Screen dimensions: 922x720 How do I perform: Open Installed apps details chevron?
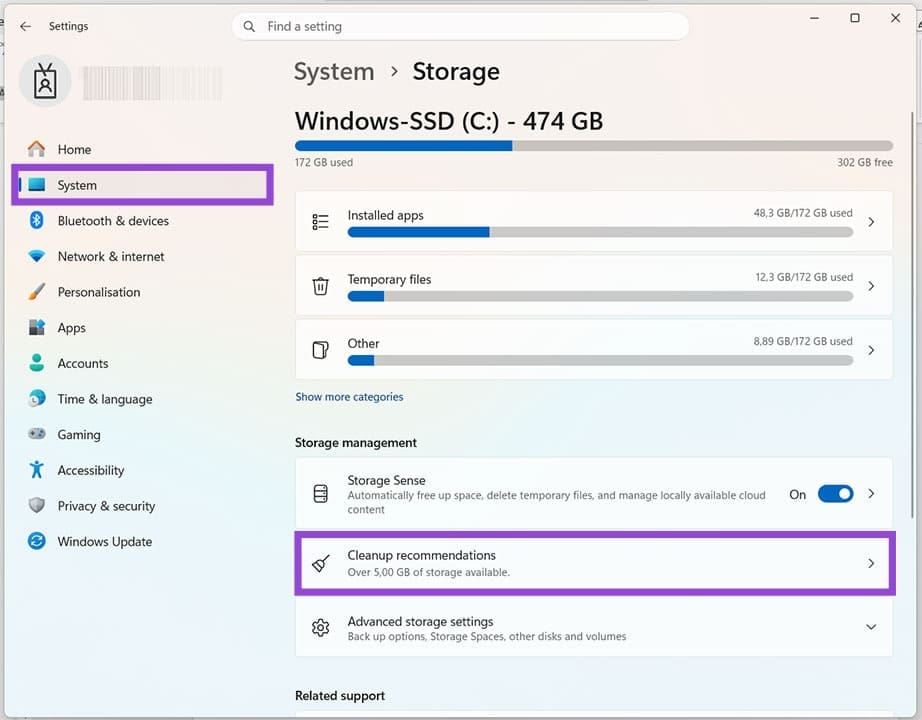tap(871, 222)
